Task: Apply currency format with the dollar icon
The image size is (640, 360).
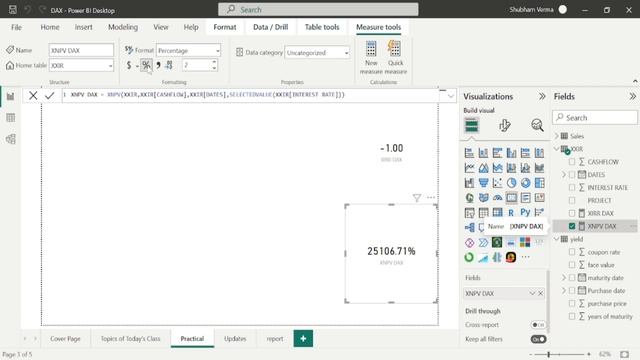Action: tap(129, 65)
